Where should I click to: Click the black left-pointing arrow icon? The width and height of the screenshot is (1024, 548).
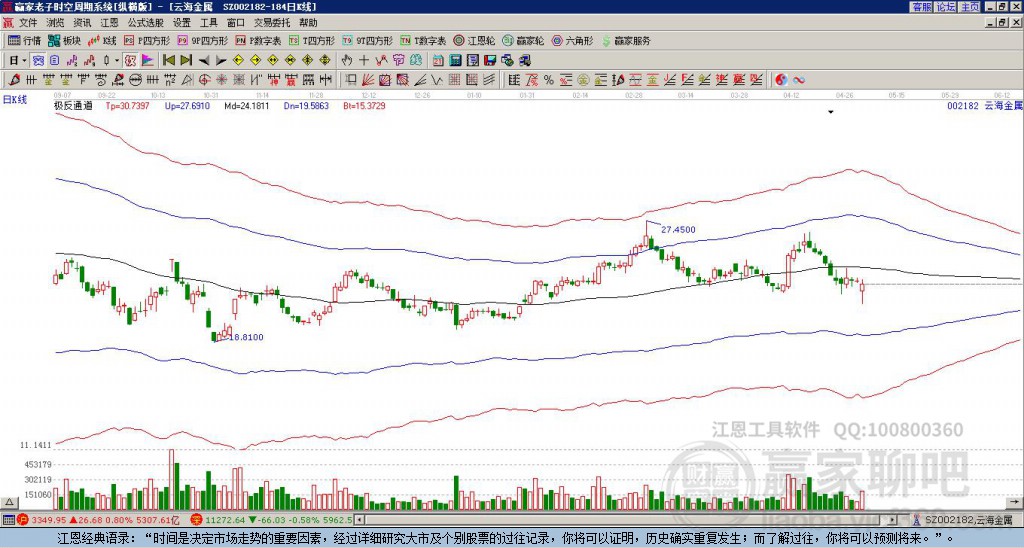(x=204, y=61)
